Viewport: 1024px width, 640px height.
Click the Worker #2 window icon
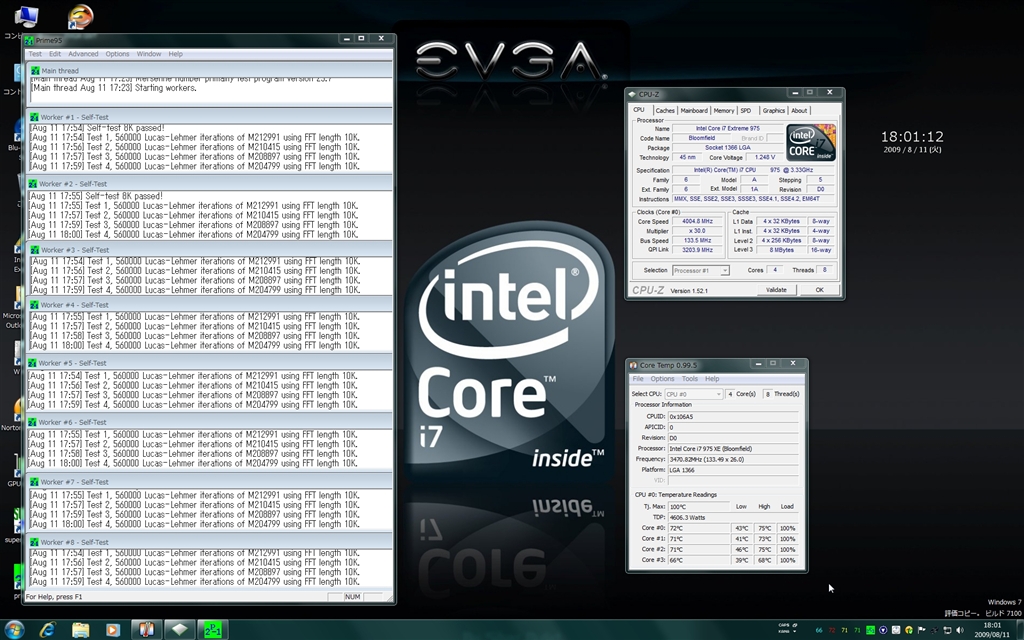tap(33, 184)
